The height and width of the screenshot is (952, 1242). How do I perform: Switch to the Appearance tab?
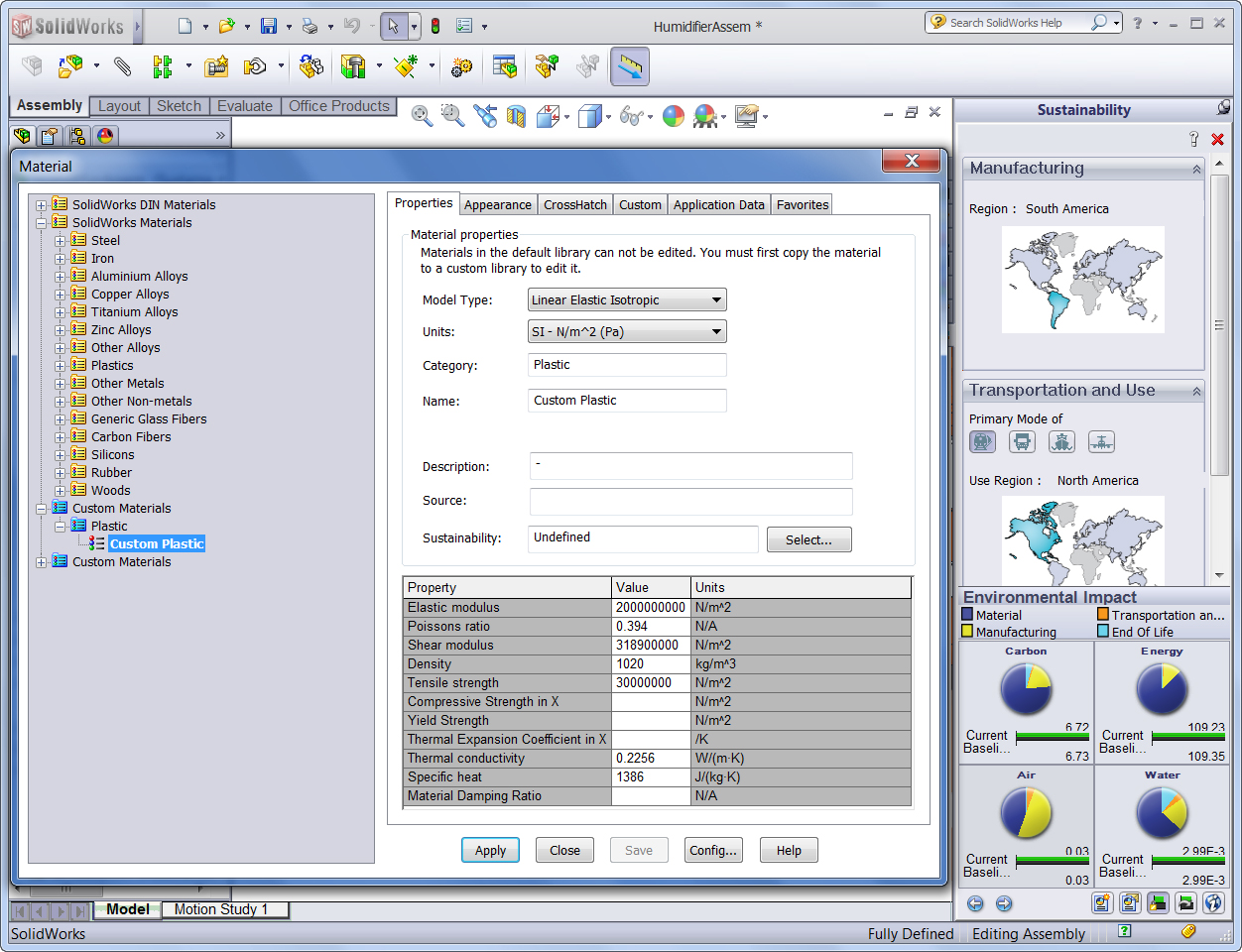[497, 205]
